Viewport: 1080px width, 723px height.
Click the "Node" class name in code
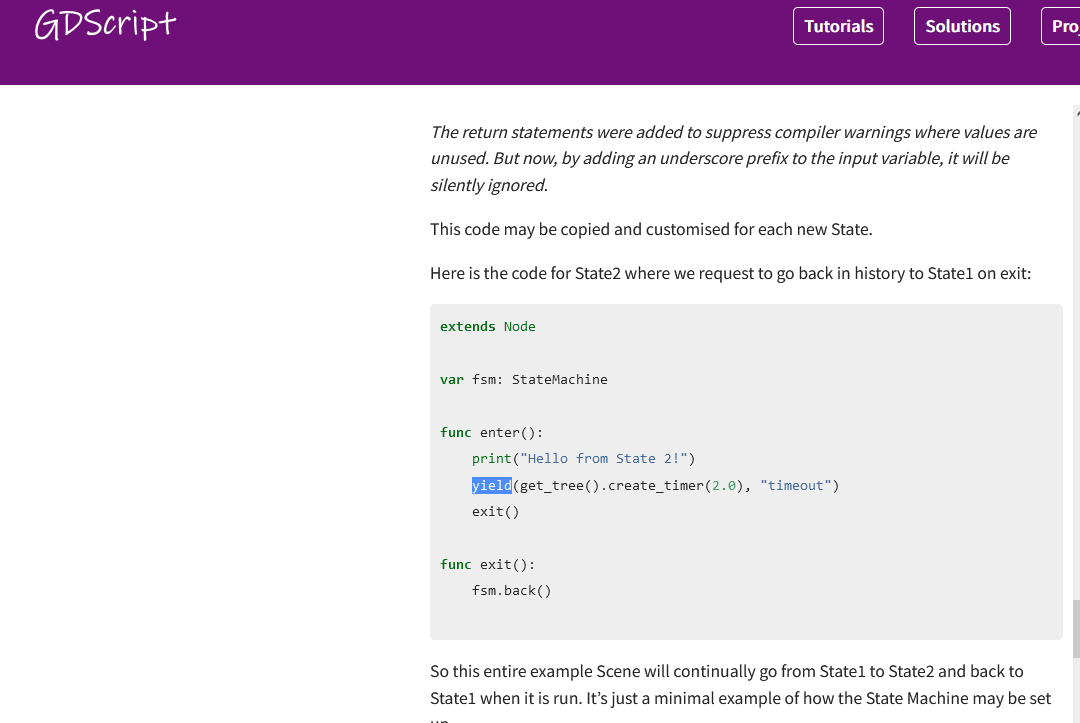(x=519, y=326)
